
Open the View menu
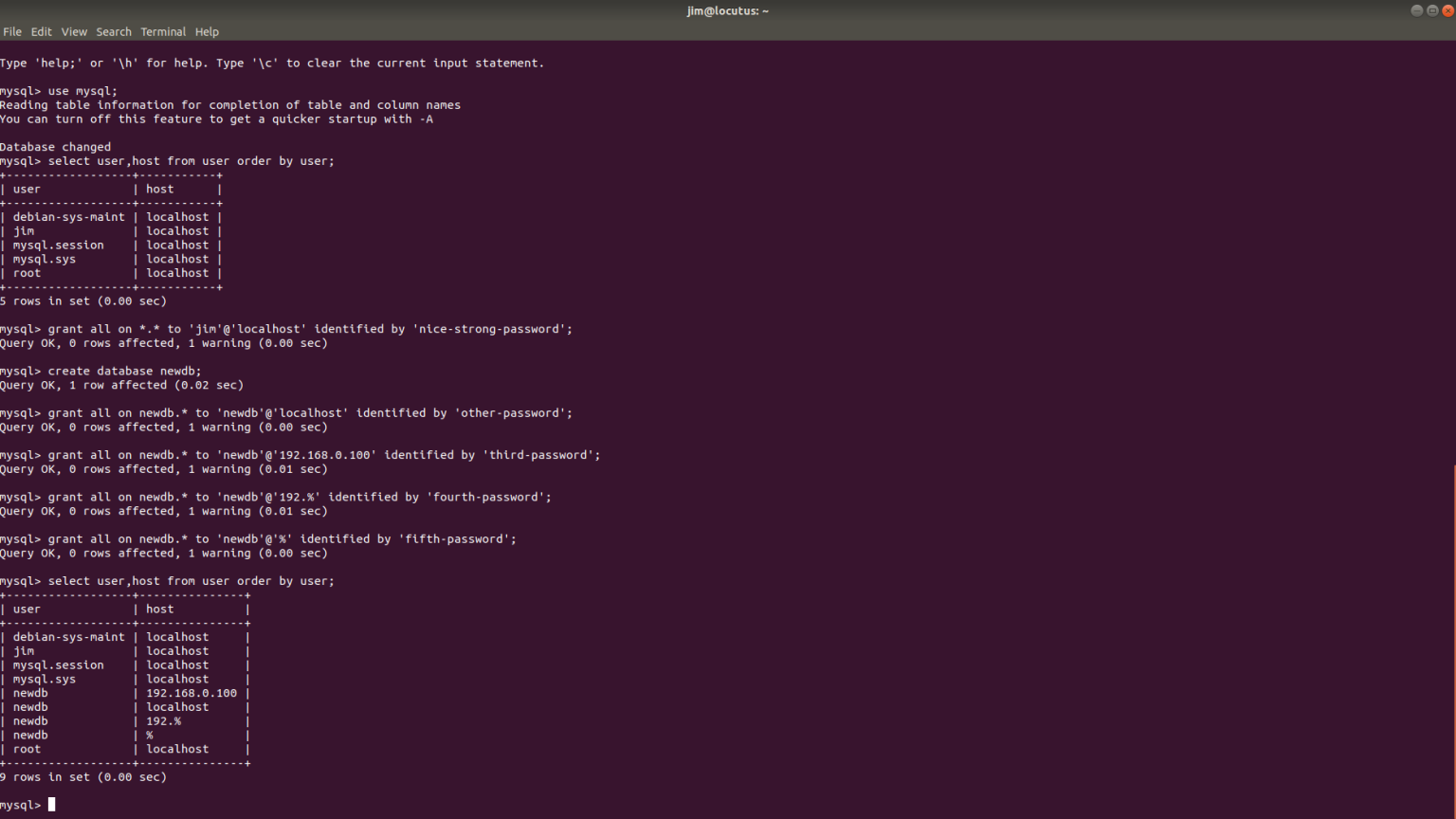pyautogui.click(x=73, y=31)
